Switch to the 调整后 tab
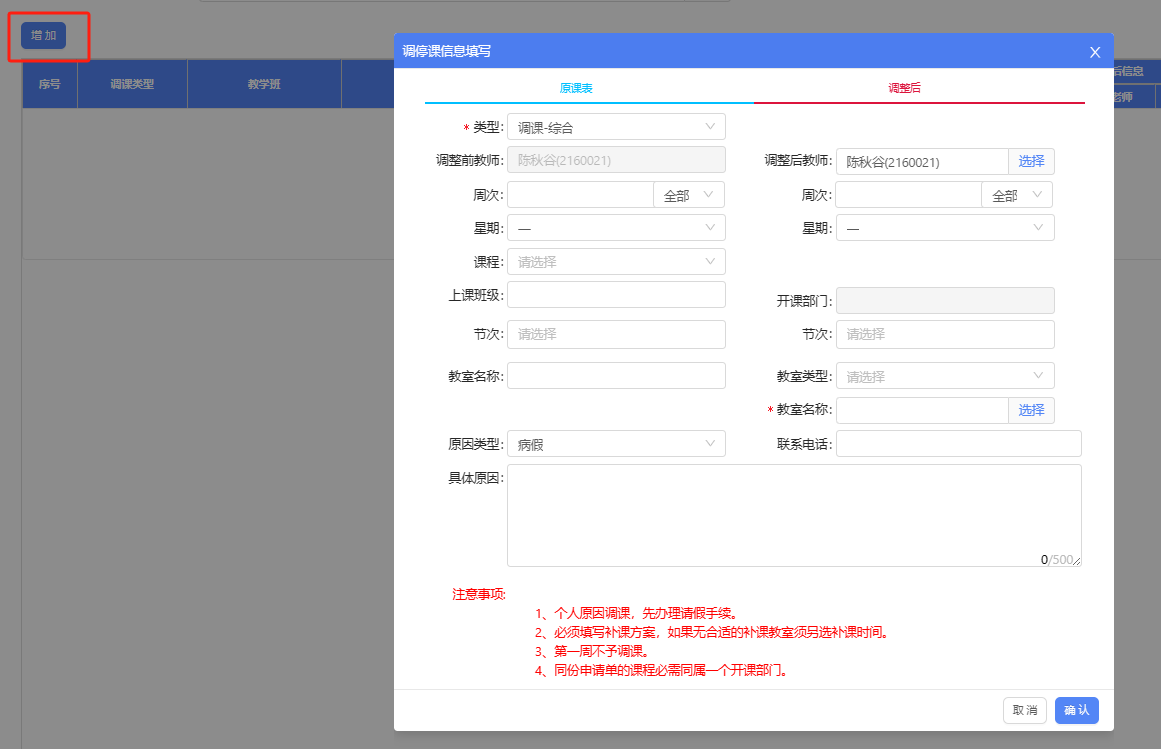This screenshot has height=749, width=1161. pyautogui.click(x=904, y=88)
